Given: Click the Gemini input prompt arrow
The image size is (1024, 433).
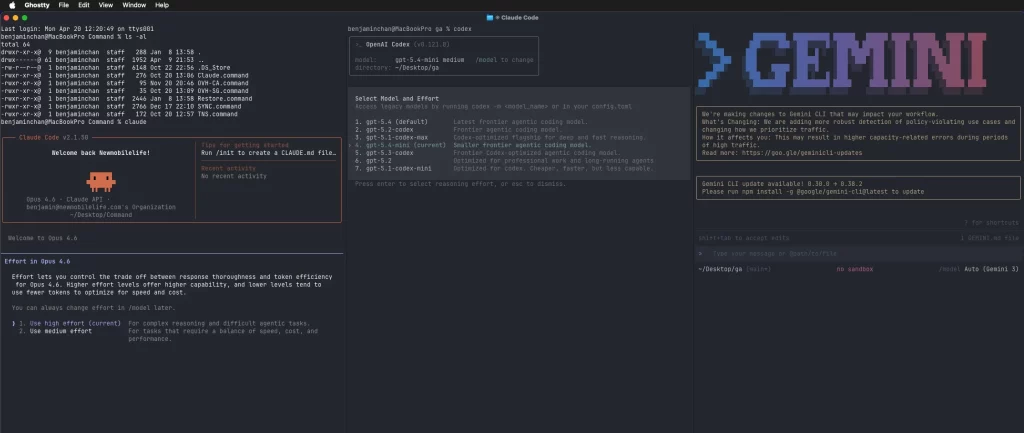Looking at the screenshot, I should pyautogui.click(x=700, y=255).
